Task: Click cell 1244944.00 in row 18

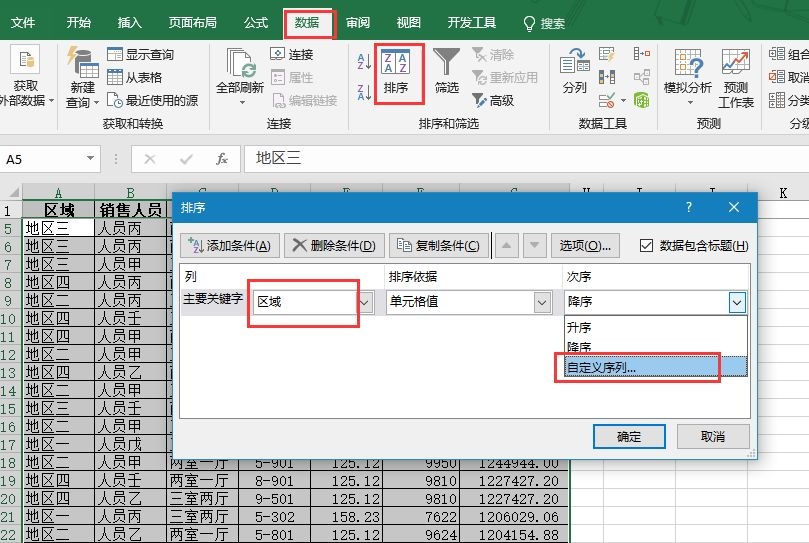Action: [514, 463]
